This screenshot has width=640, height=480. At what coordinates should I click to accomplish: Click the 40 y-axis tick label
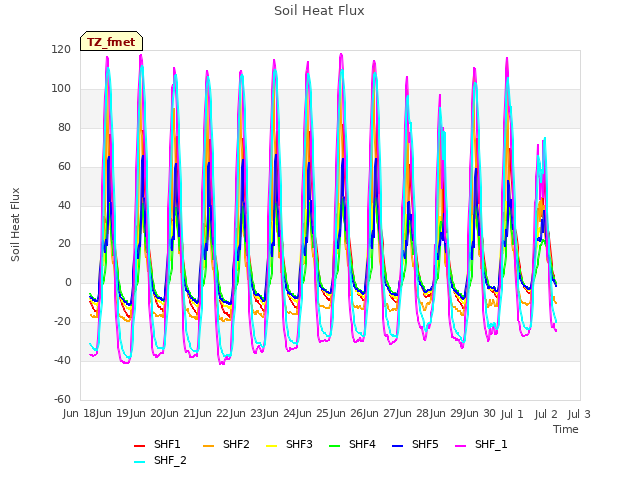point(64,205)
